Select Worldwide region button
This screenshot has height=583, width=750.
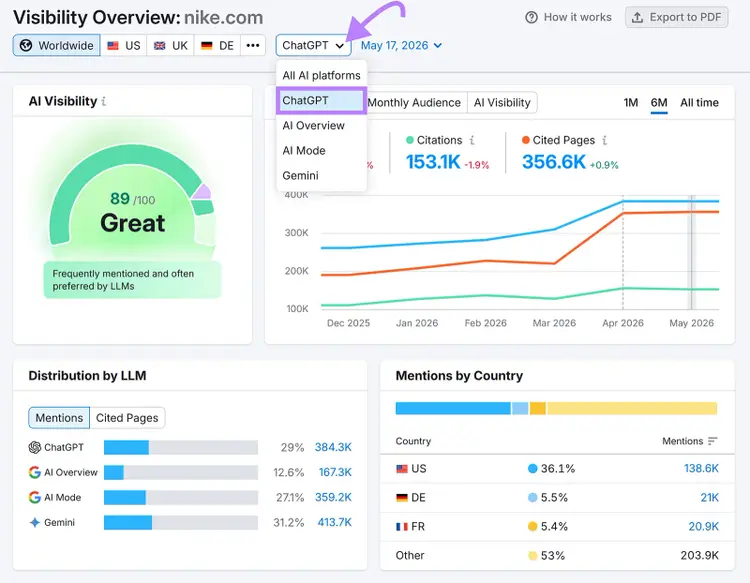tap(56, 45)
